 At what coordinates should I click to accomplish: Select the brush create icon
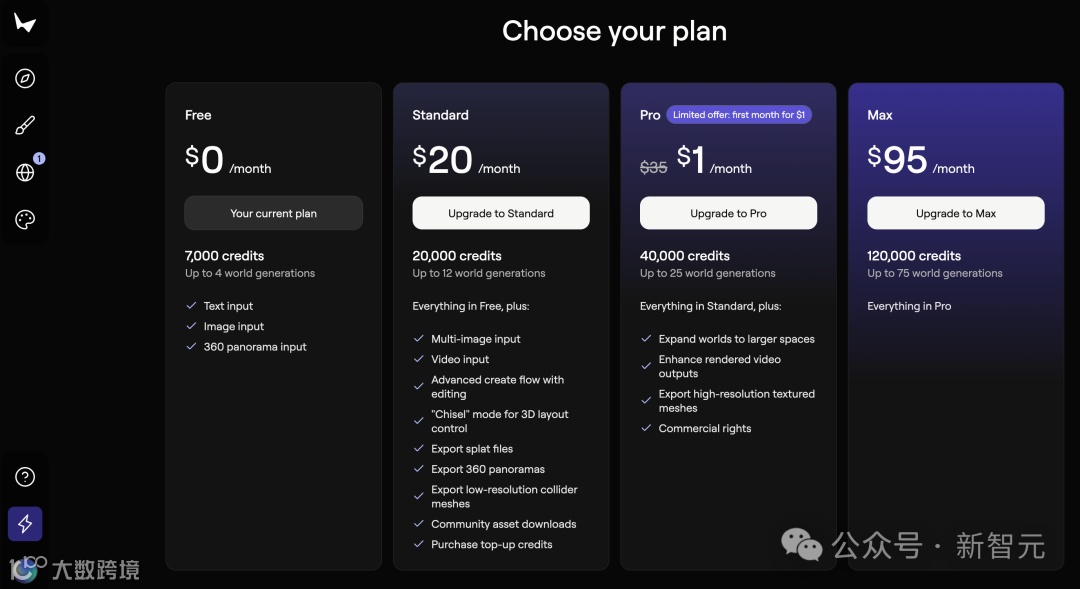[25, 126]
